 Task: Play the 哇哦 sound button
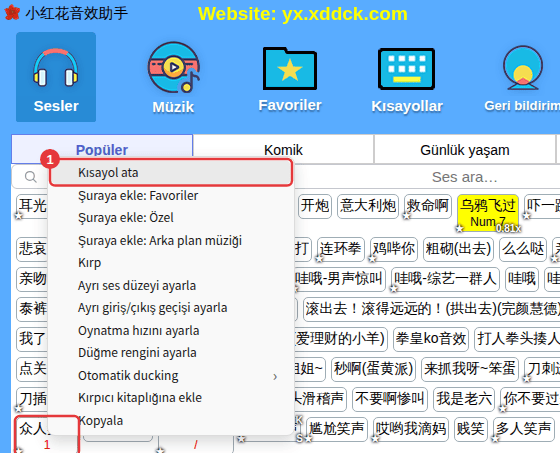tap(522, 279)
